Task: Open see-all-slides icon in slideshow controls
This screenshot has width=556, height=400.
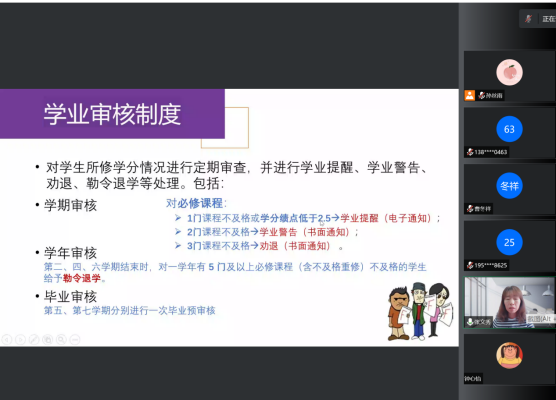Action: 48,339
